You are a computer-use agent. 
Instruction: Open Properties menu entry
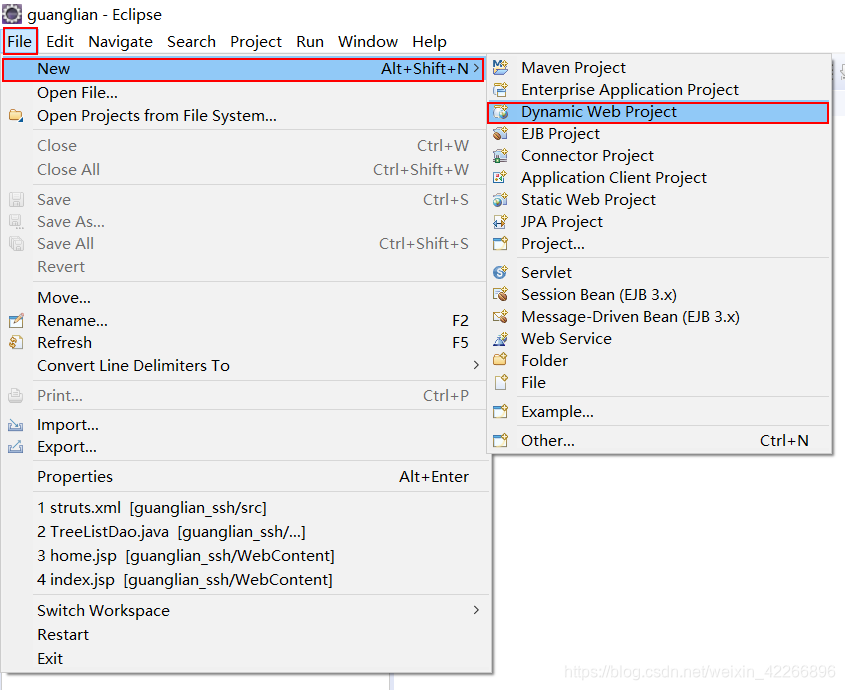[246, 477]
